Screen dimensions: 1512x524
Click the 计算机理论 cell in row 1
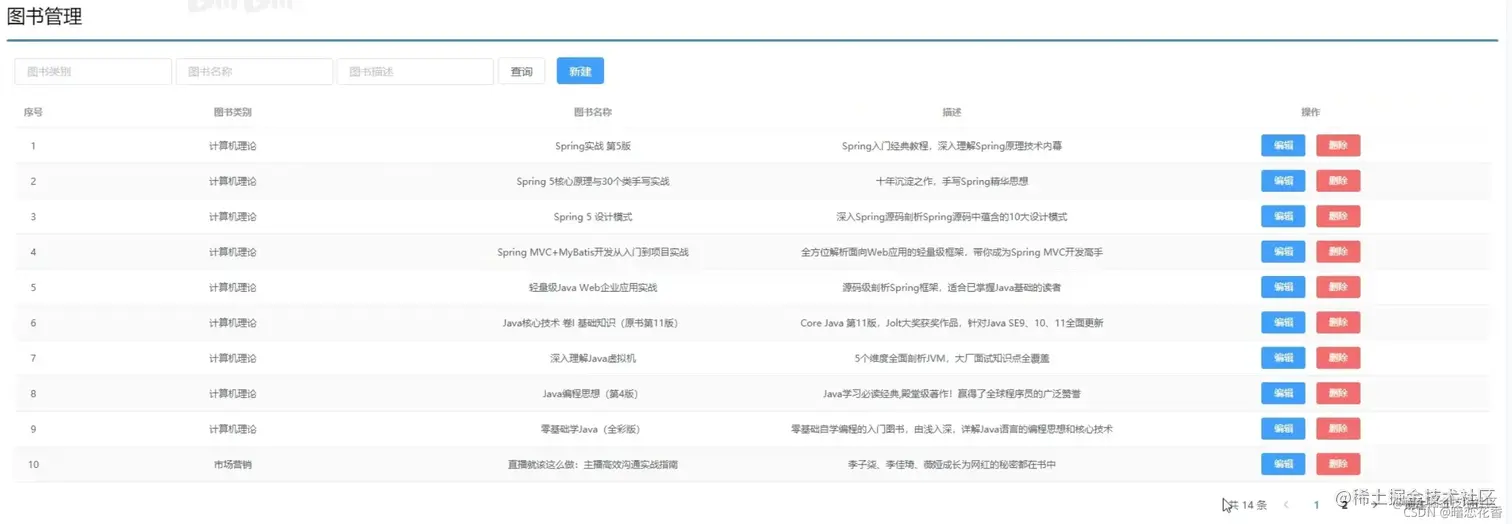point(233,146)
